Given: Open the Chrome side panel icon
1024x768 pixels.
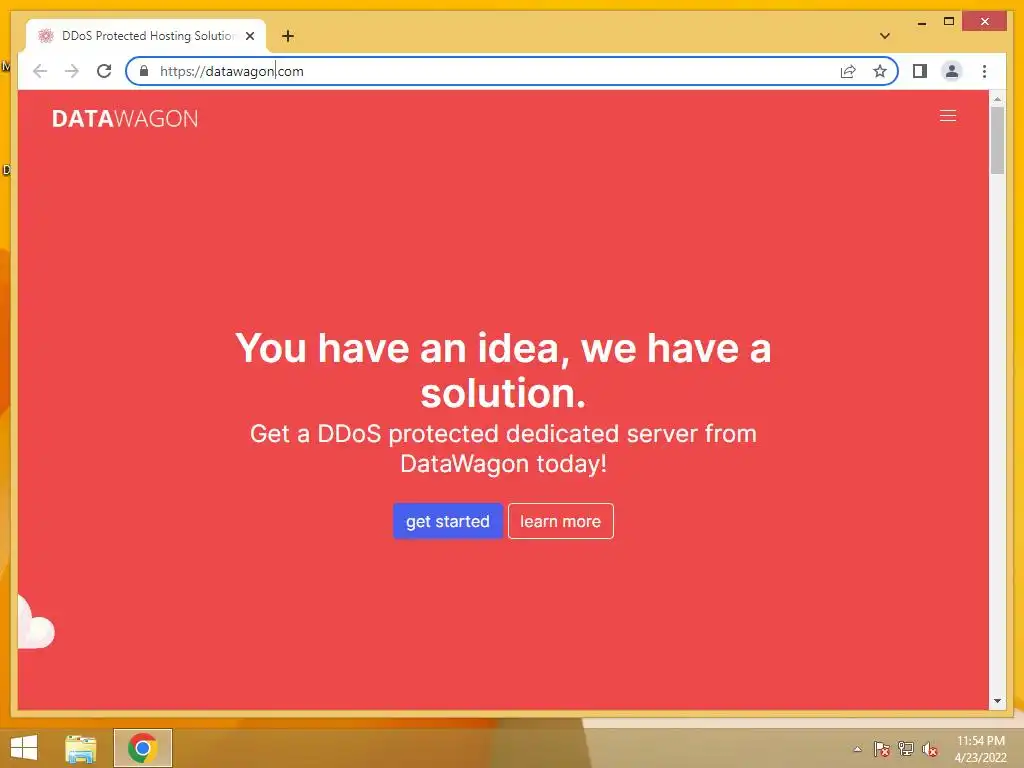Looking at the screenshot, I should click(920, 71).
